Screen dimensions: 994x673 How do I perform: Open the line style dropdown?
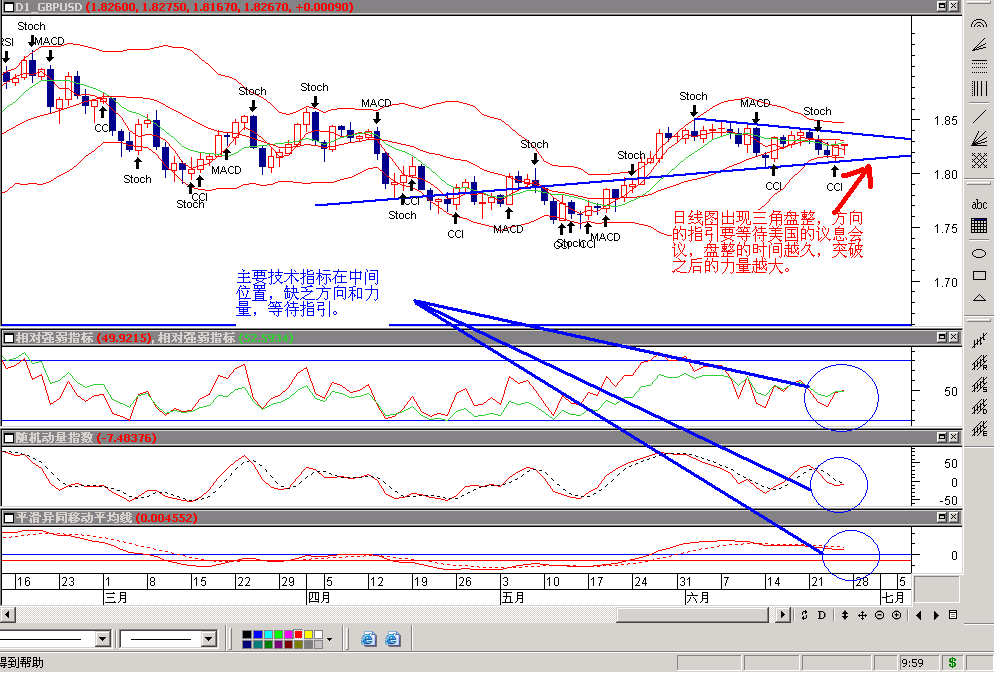click(x=102, y=638)
